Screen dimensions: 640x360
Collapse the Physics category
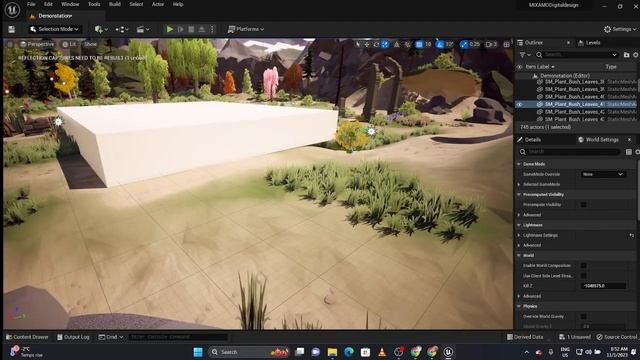pyautogui.click(x=519, y=307)
